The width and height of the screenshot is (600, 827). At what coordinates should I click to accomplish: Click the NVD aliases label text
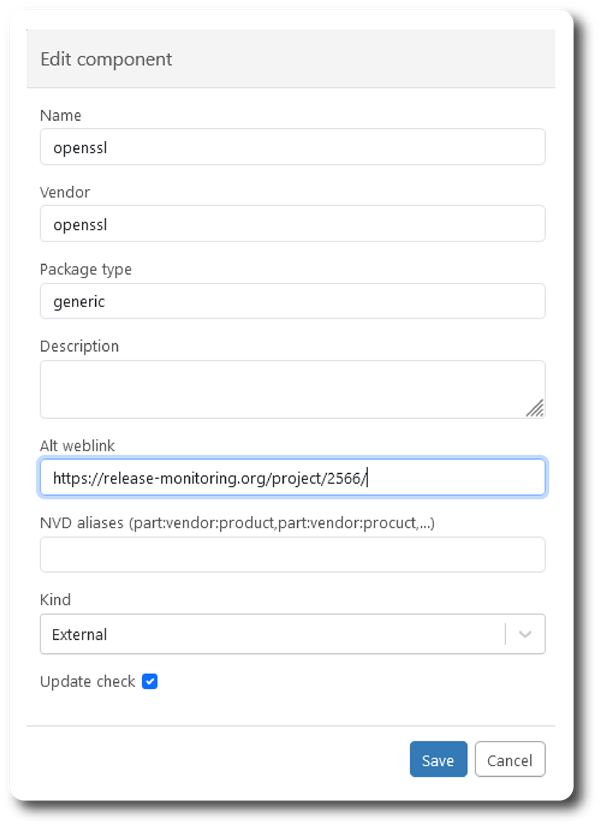[x=237, y=523]
